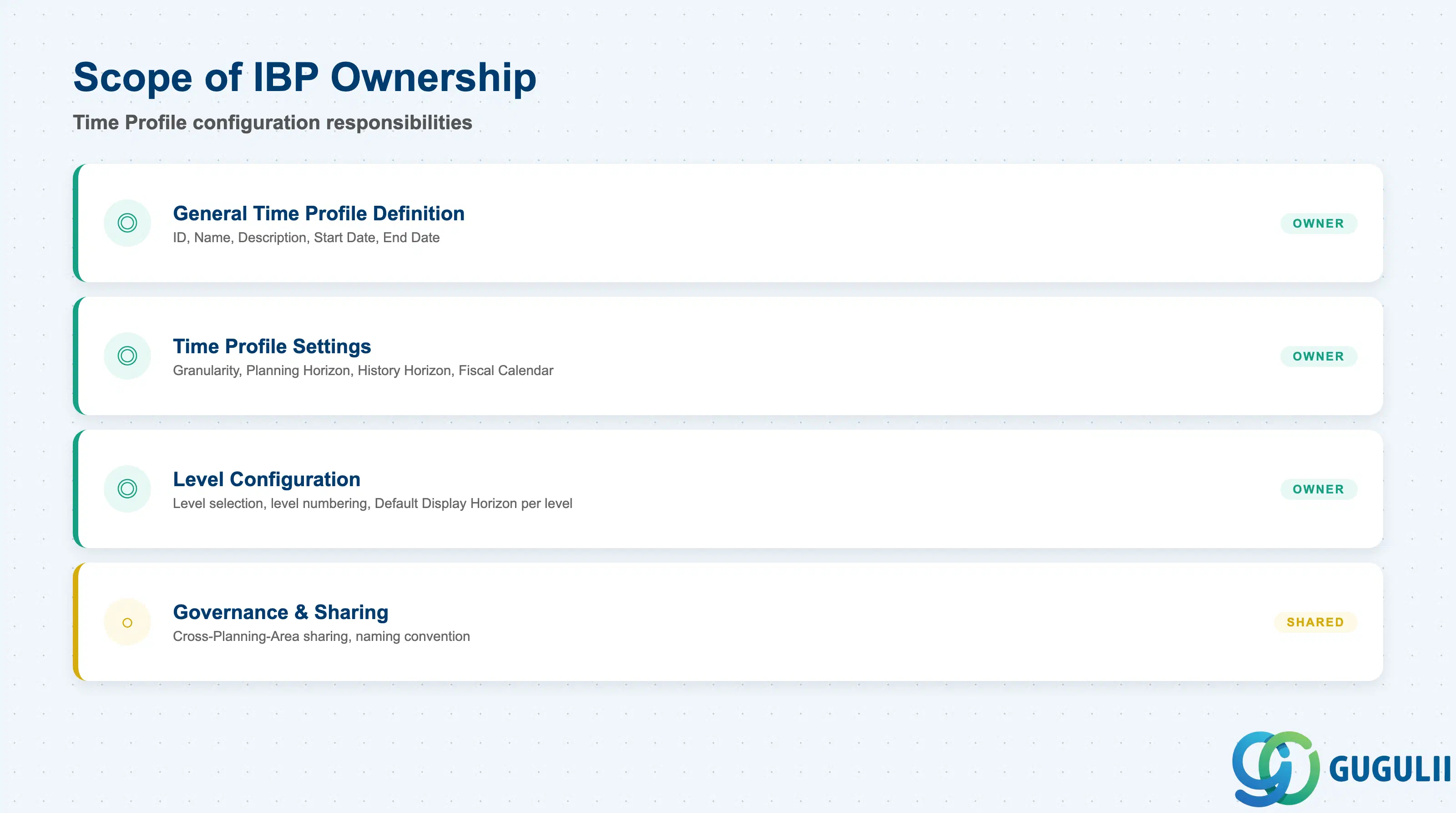
Task: Click the Time Profile configuration responsibilities subtitle
Action: (x=273, y=122)
